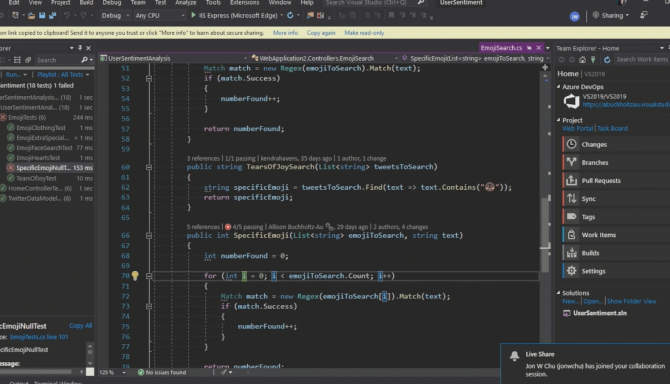Click the JW collaborator avatar

point(575,17)
